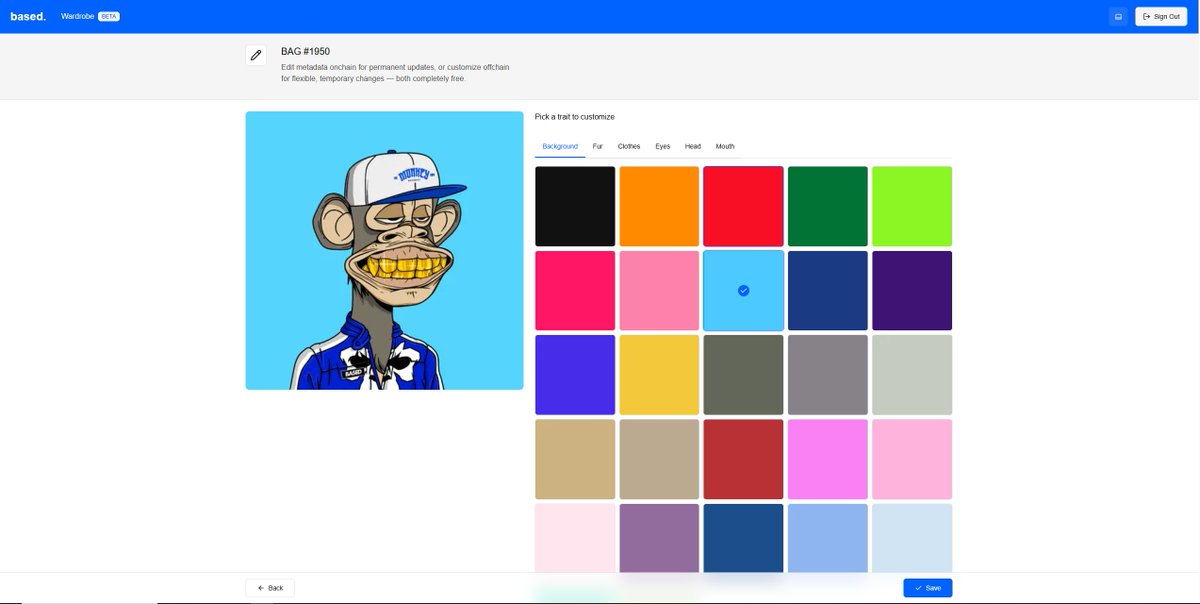Image resolution: width=1200 pixels, height=604 pixels.
Task: Choose the orange background swatch
Action: click(x=659, y=206)
